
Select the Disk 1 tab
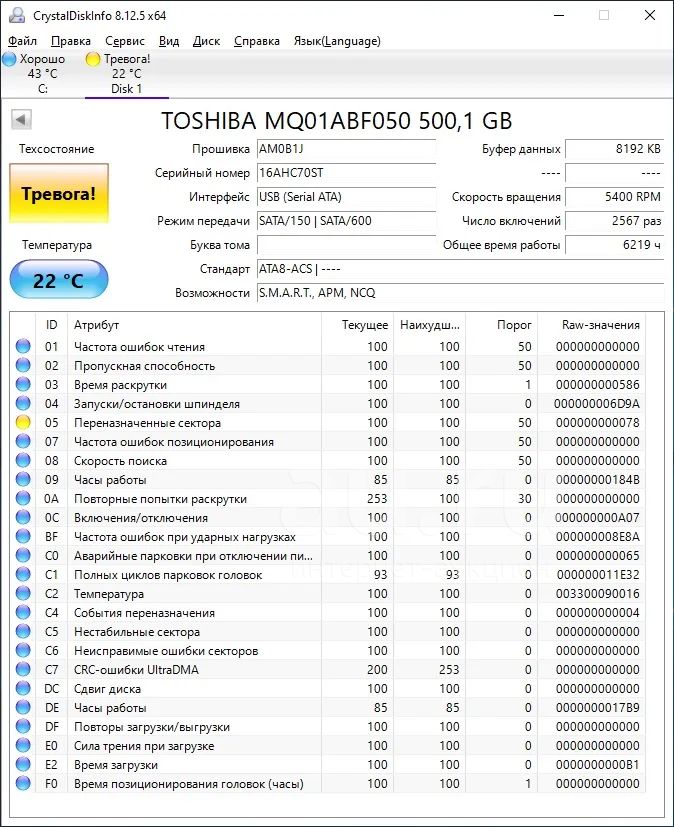(127, 74)
